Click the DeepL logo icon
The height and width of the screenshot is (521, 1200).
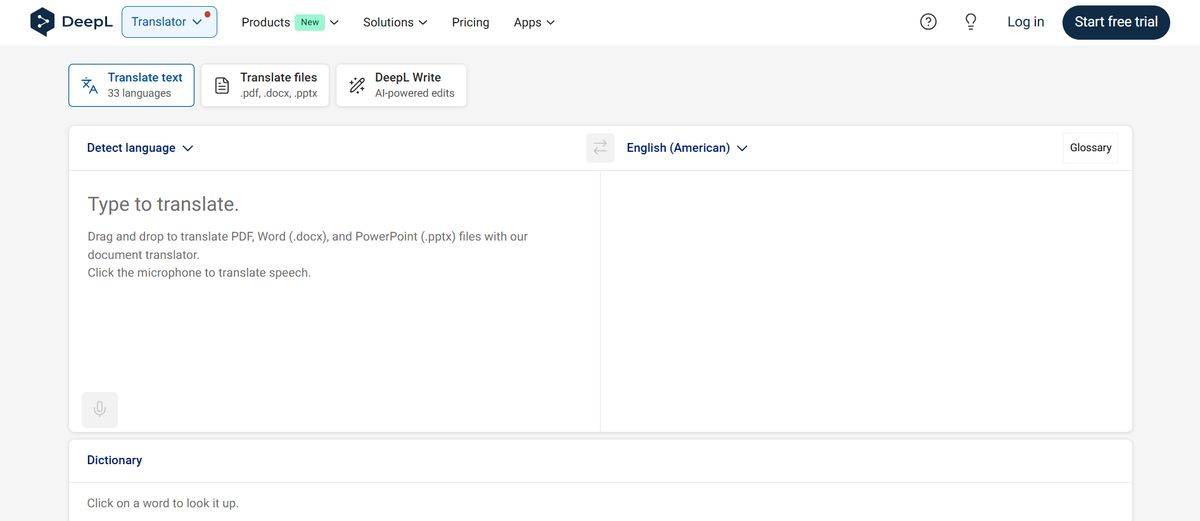click(42, 22)
